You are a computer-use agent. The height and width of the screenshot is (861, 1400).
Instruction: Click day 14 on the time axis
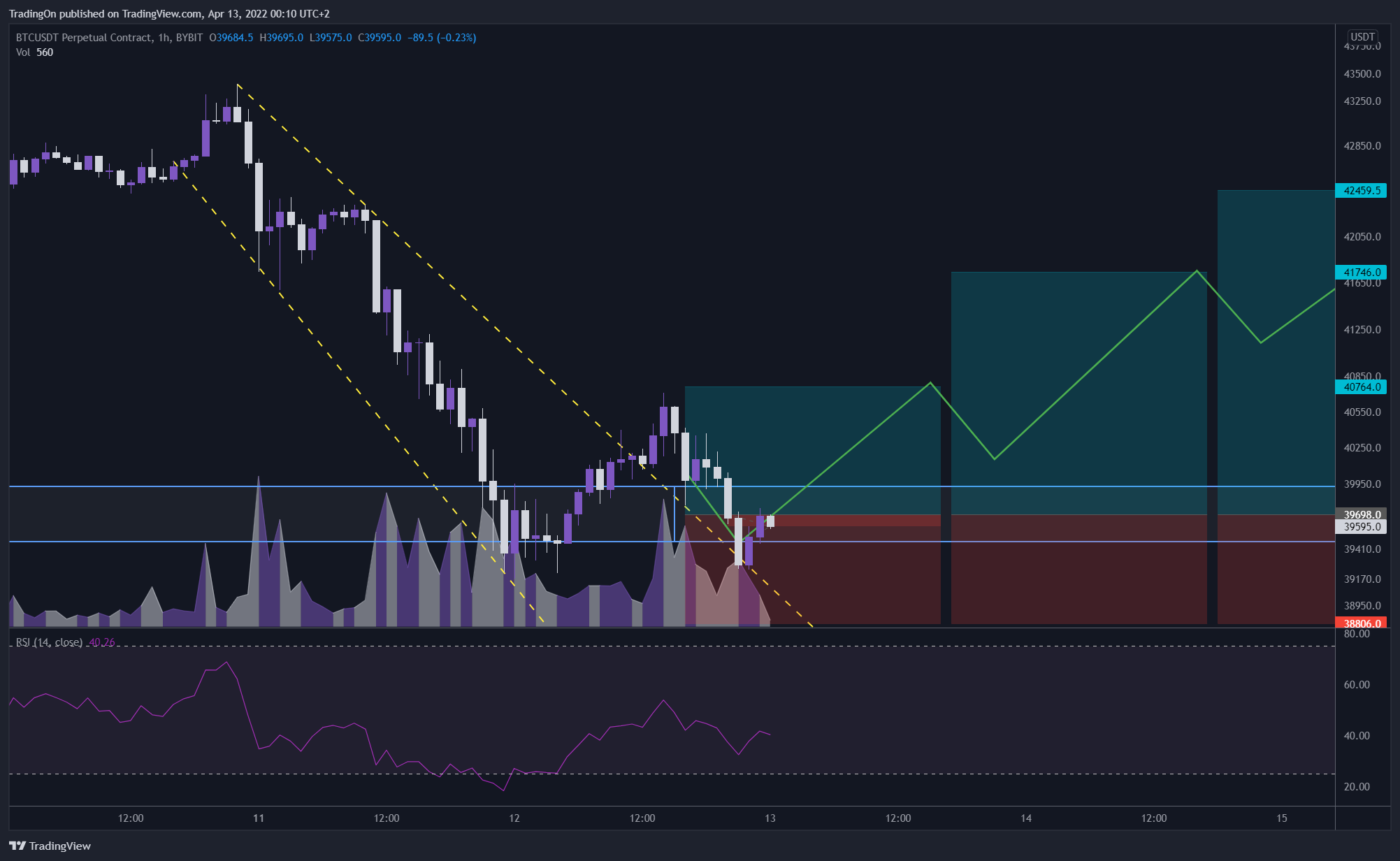point(1026,818)
